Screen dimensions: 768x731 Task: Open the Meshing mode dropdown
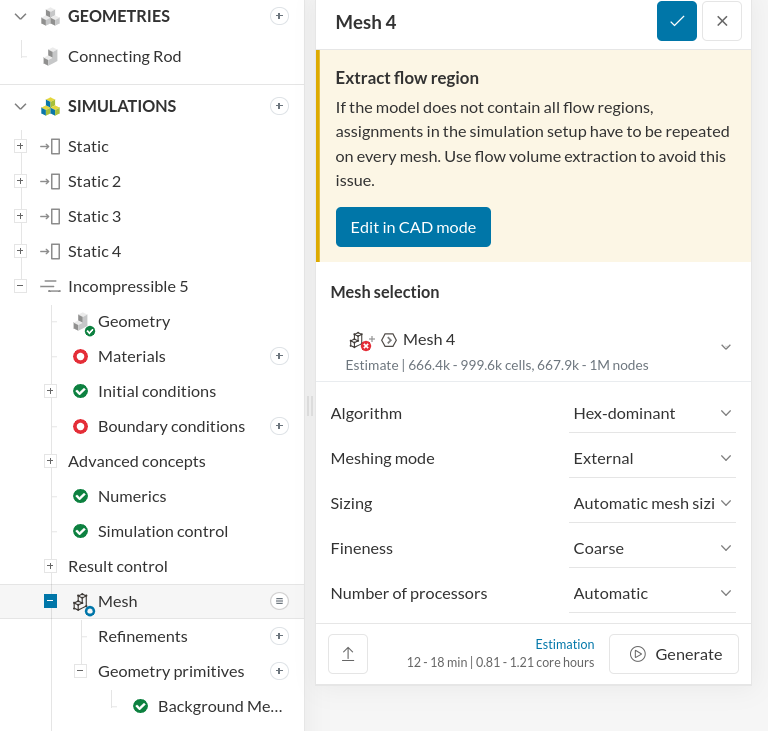click(x=652, y=458)
